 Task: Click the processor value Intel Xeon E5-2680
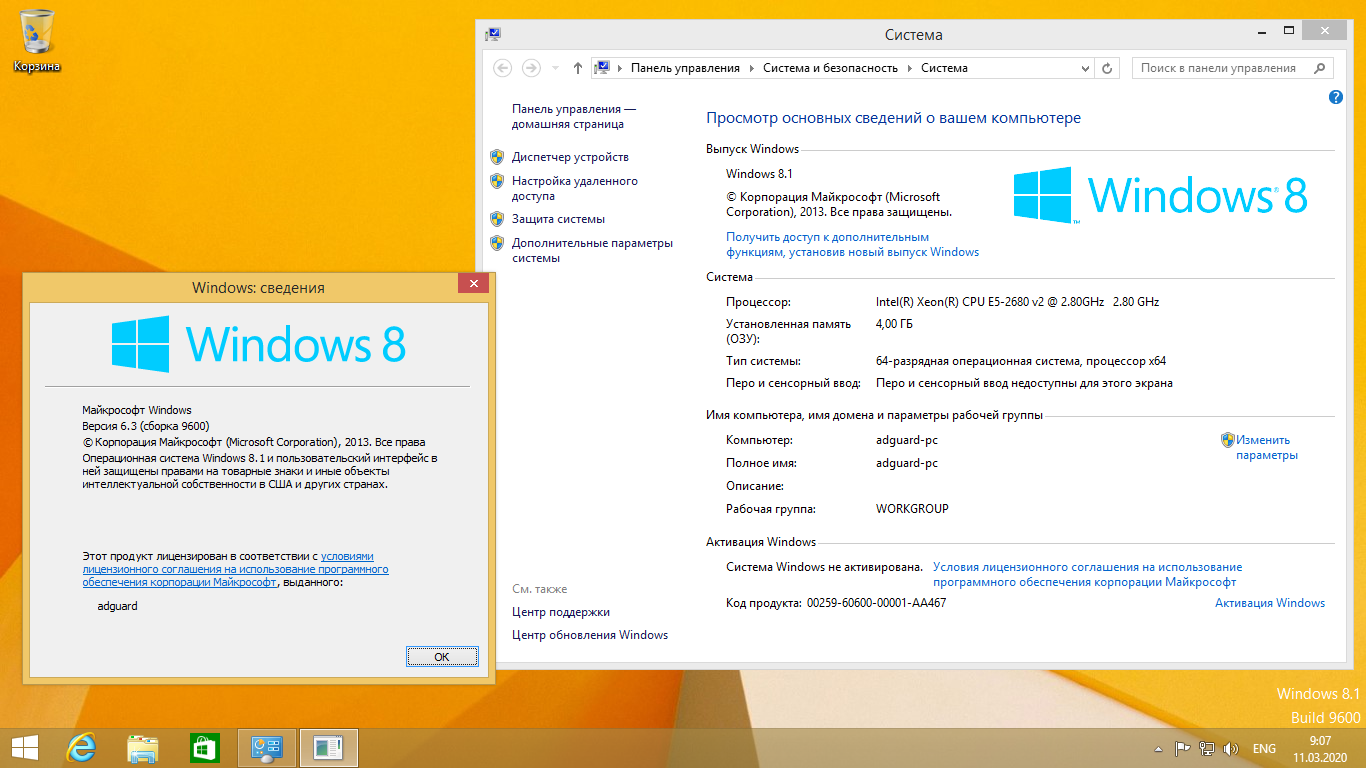click(x=1017, y=302)
